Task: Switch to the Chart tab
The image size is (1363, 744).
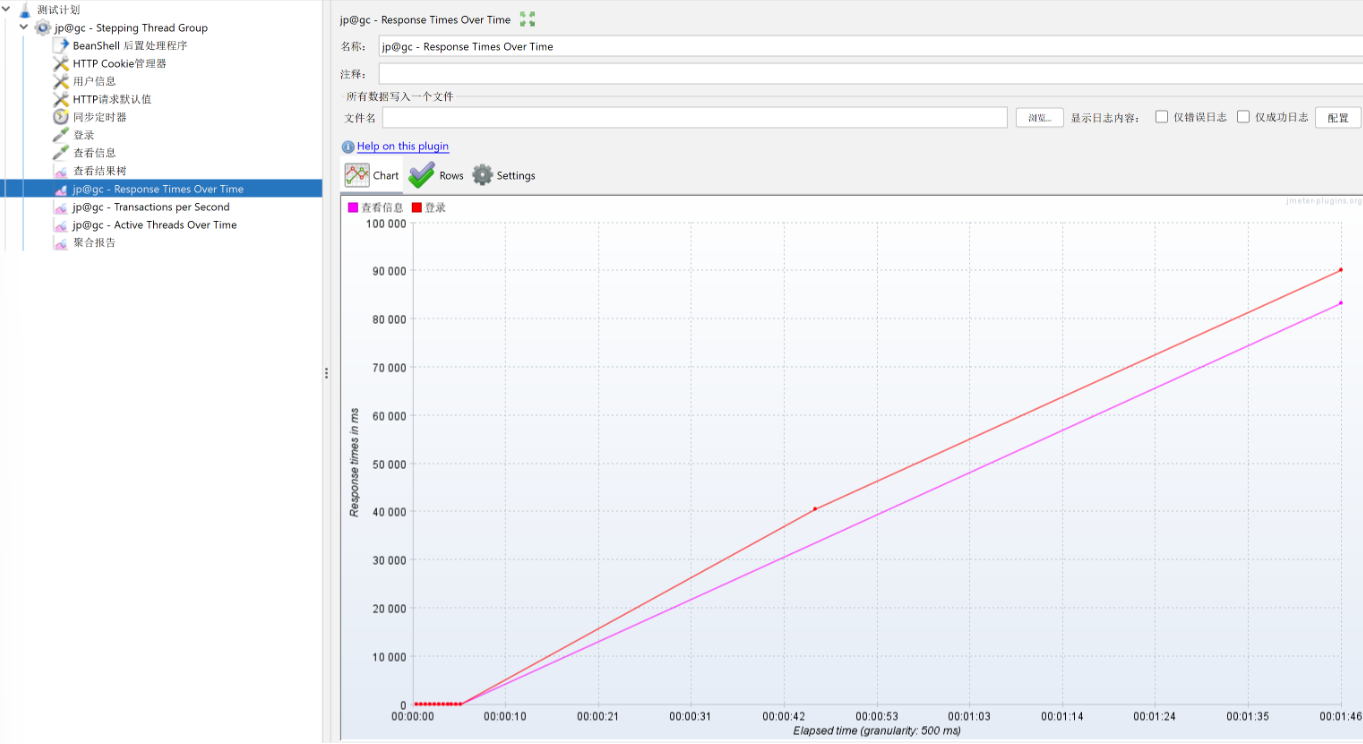Action: tap(371, 175)
